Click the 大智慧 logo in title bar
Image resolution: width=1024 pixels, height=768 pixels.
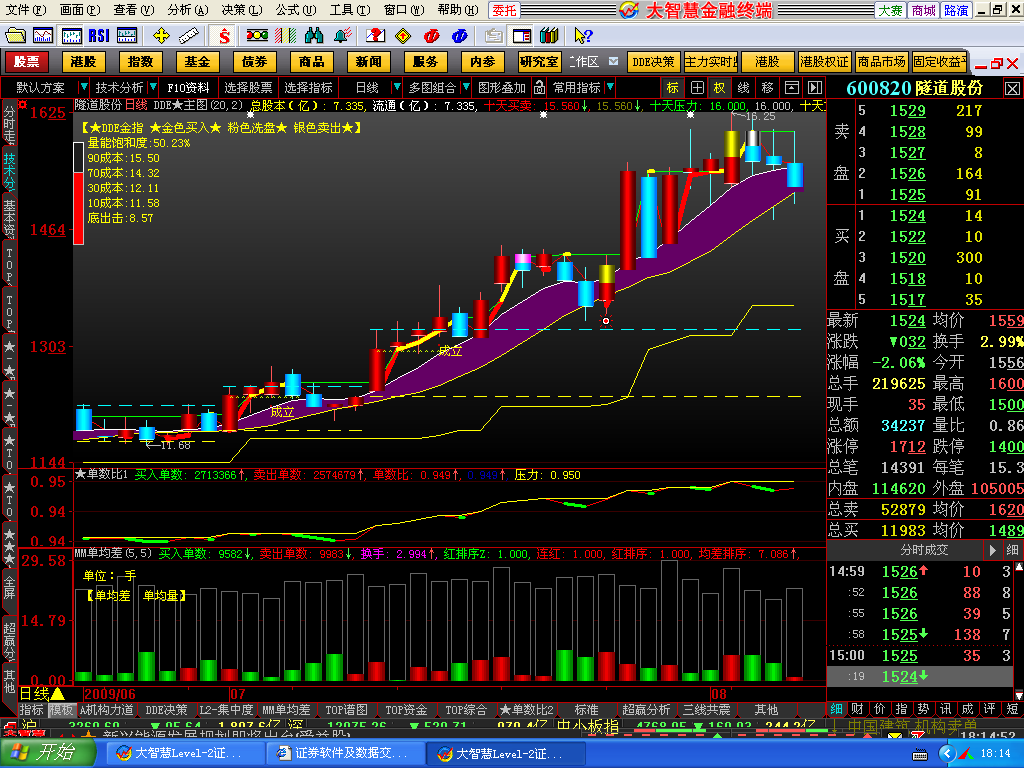(629, 10)
